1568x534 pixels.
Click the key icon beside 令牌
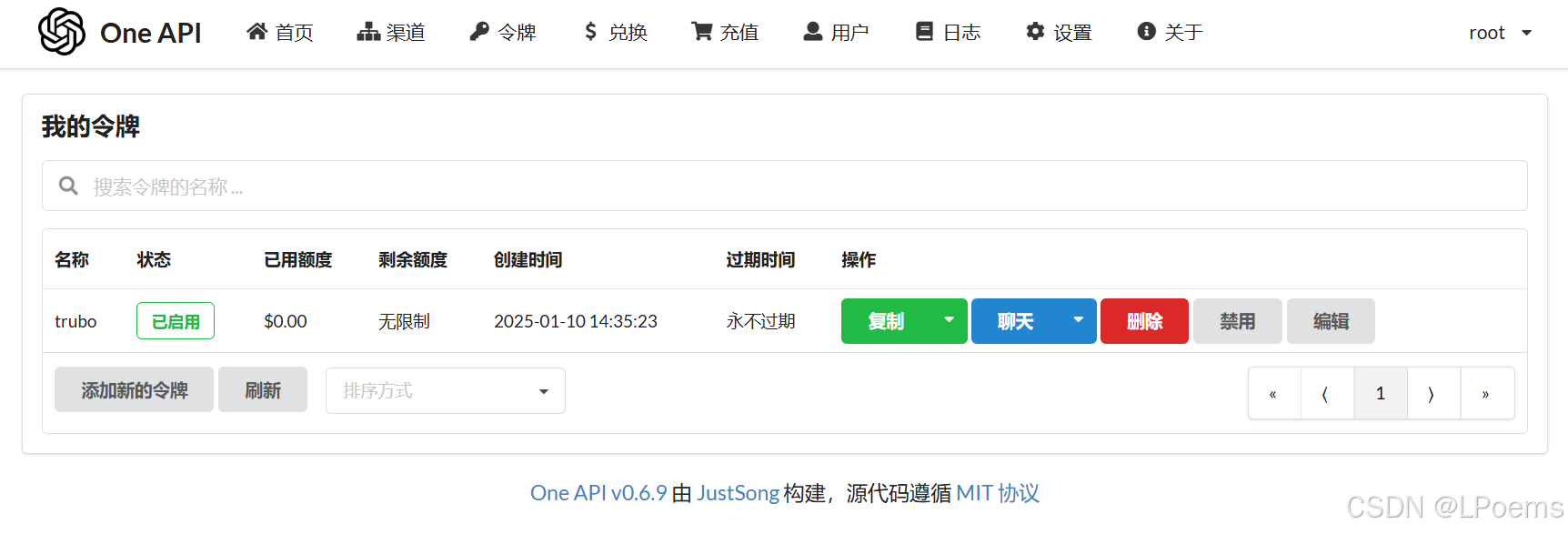[x=479, y=32]
